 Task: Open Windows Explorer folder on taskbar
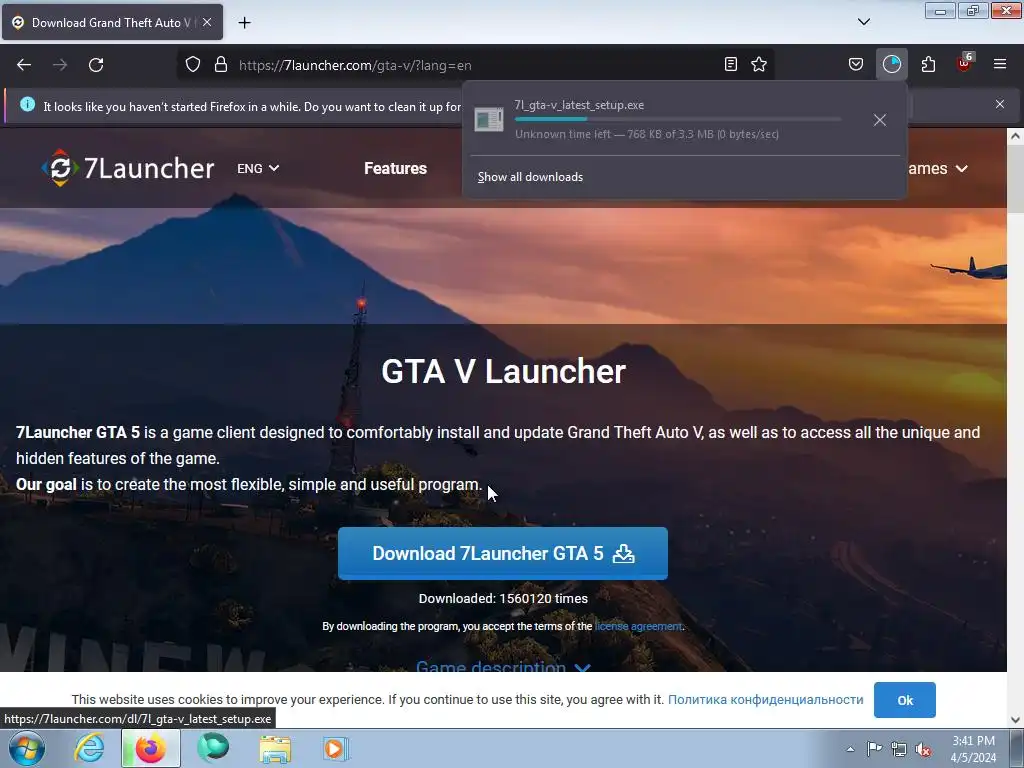click(275, 749)
